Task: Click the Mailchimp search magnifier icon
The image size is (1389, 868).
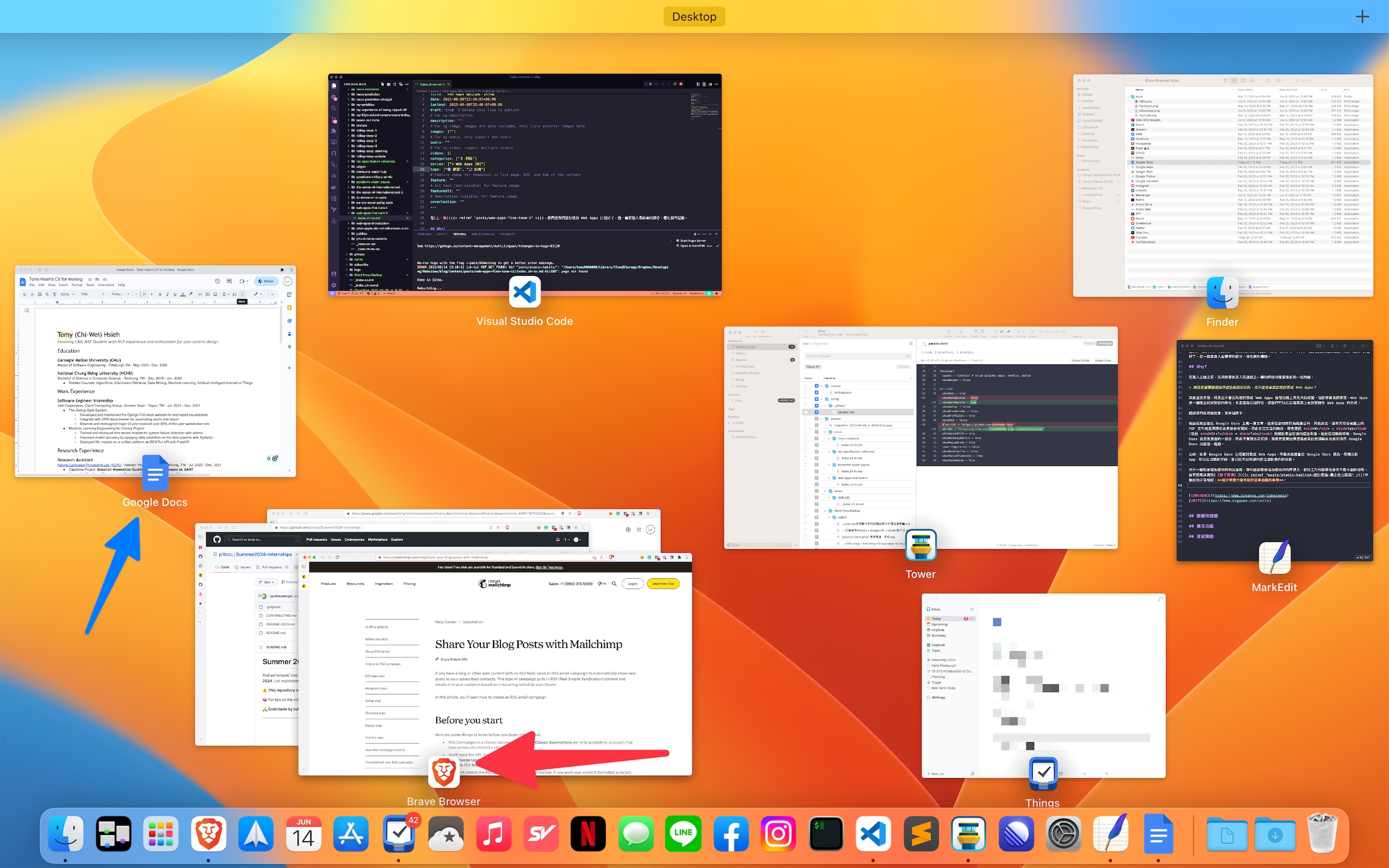Action: point(614,584)
